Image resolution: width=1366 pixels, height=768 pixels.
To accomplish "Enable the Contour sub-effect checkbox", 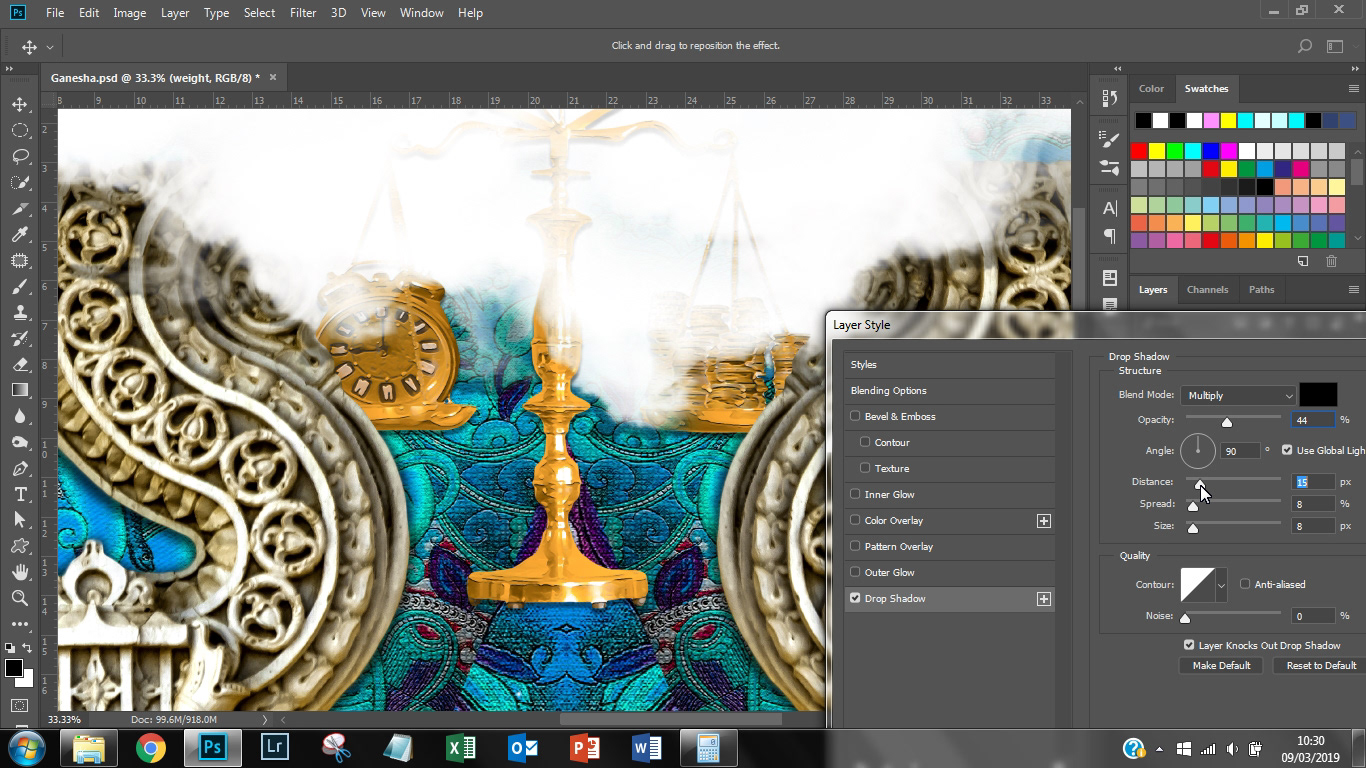I will [x=865, y=442].
